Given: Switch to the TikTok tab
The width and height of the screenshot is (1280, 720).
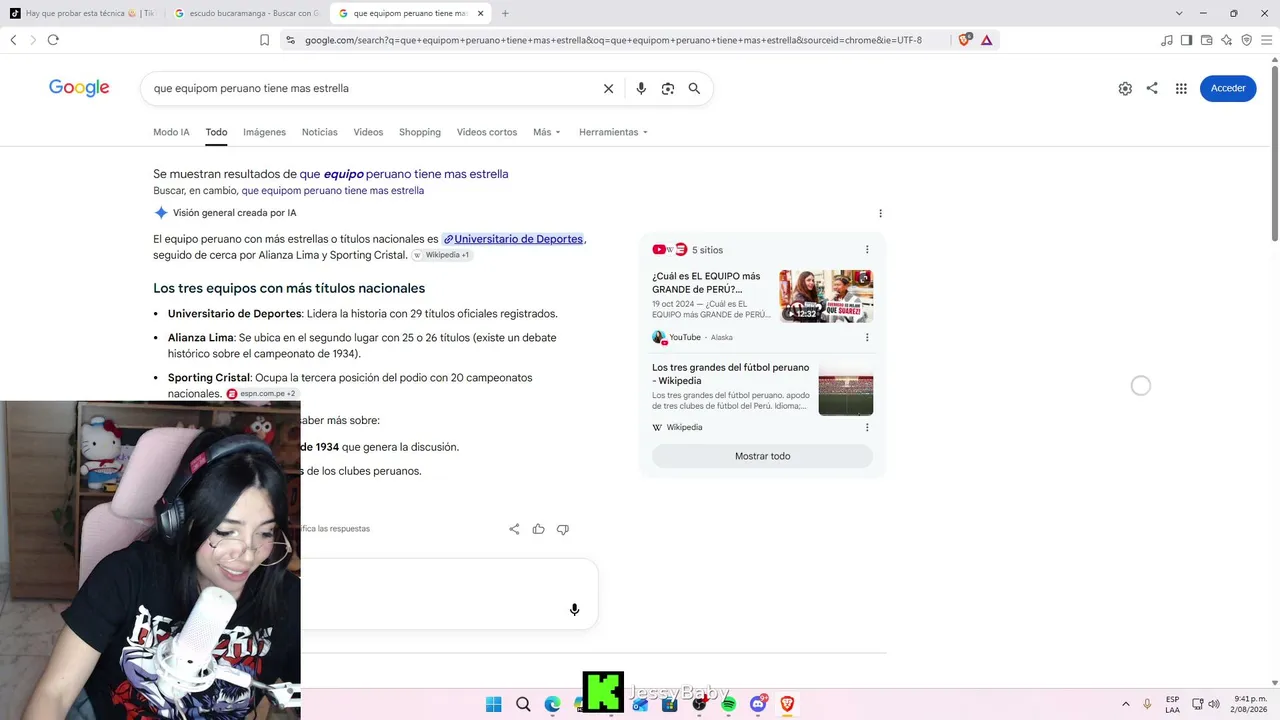Looking at the screenshot, I should click(x=82, y=13).
